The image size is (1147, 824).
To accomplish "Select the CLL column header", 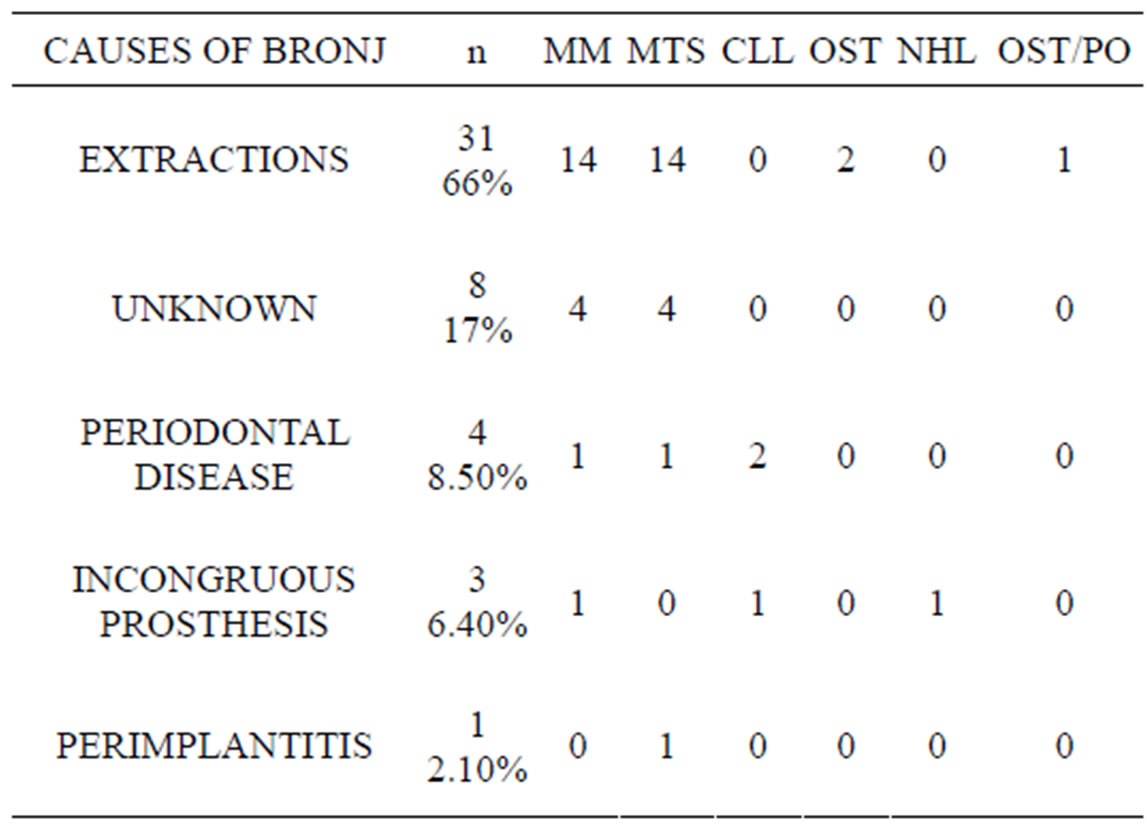I will 757,51.
